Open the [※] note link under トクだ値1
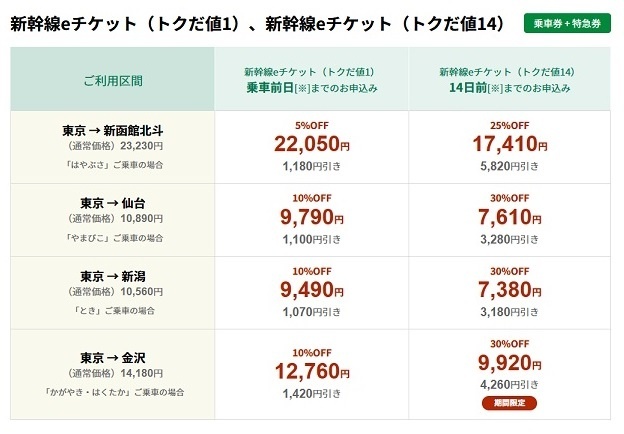Viewport: 624px width, 434px height. 303,88
